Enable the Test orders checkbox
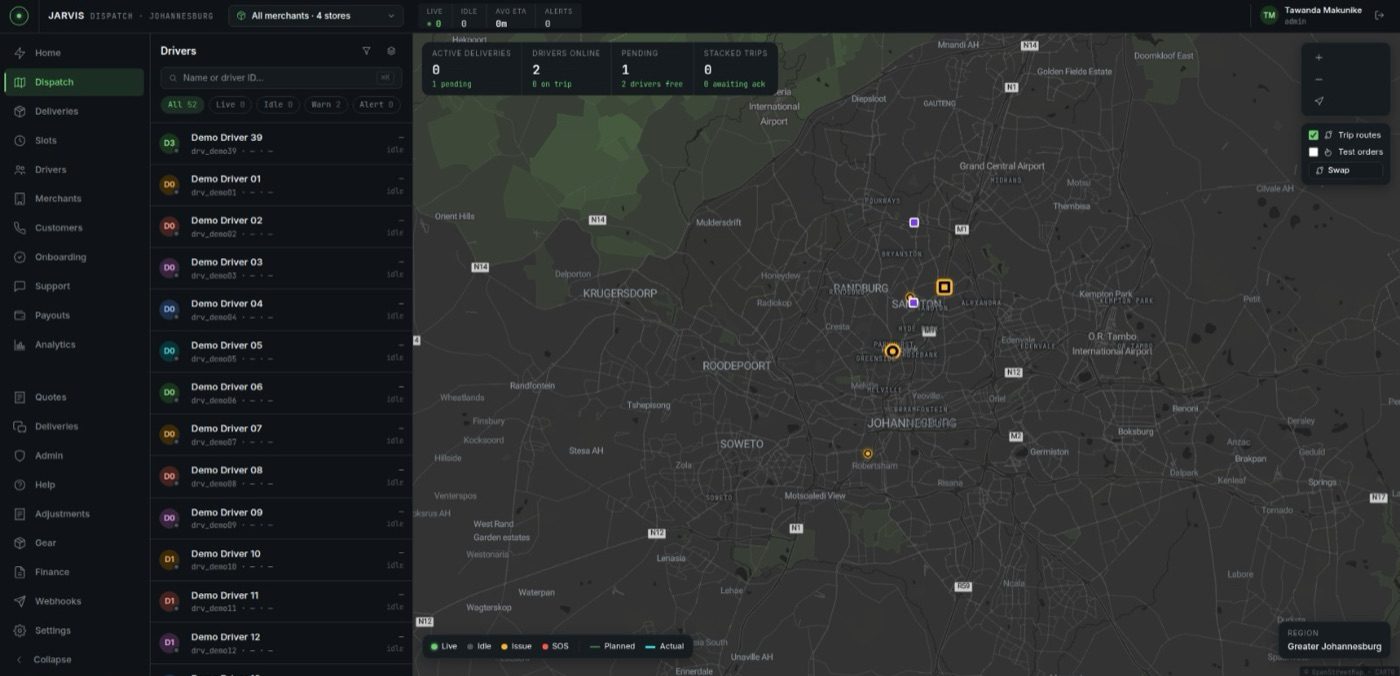This screenshot has height=676, width=1400. pyautogui.click(x=1314, y=152)
